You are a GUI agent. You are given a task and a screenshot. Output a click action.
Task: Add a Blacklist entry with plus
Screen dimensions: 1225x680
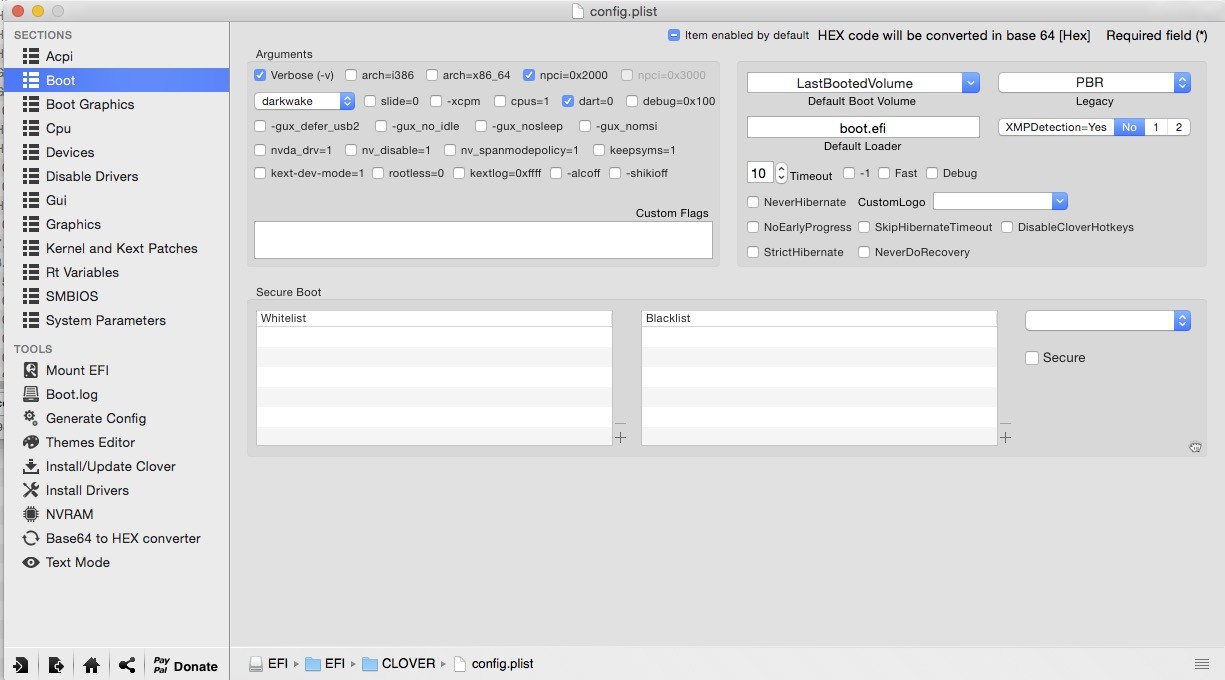(x=1005, y=437)
